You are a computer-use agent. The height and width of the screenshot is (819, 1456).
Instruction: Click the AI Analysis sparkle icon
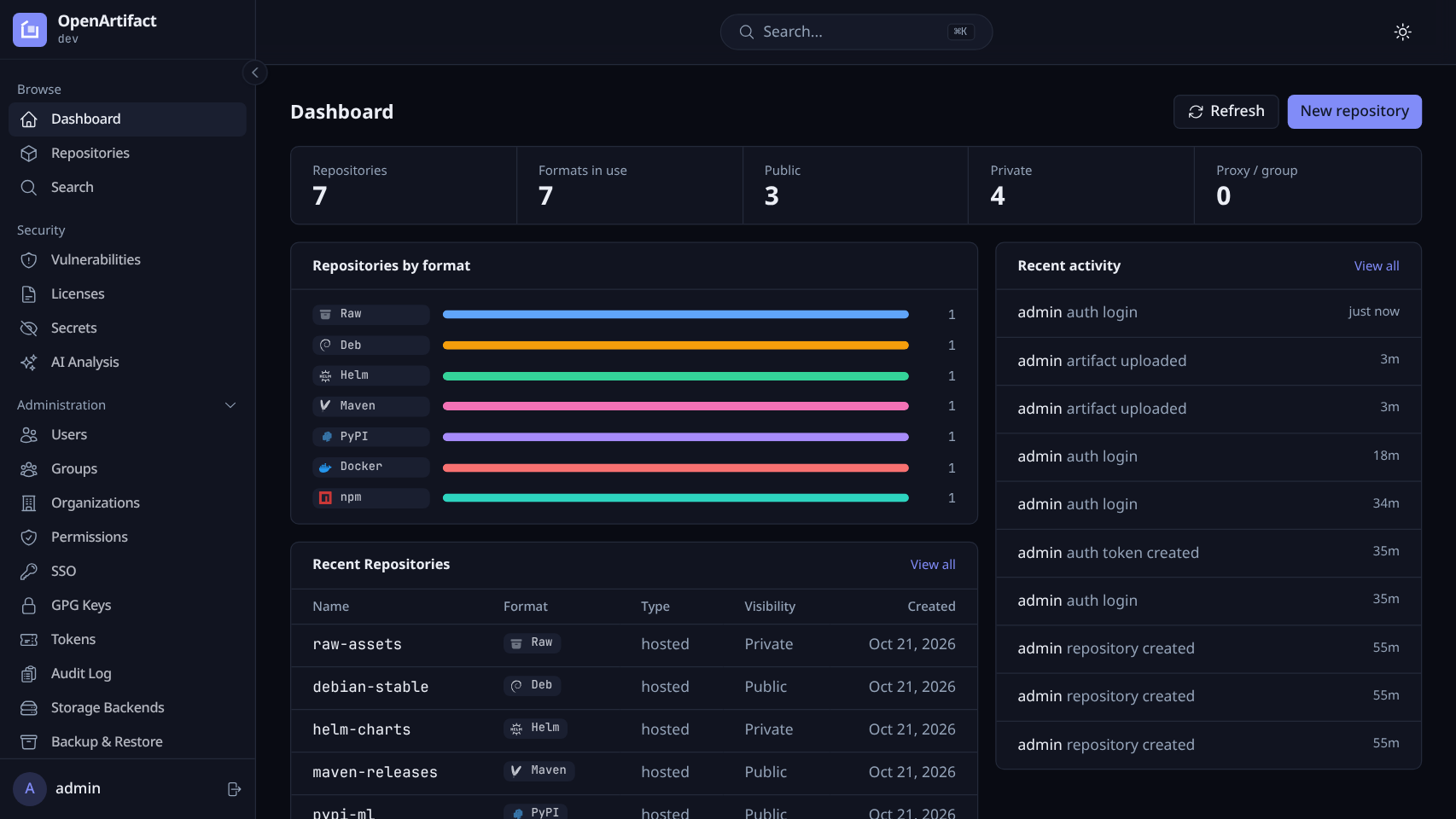(x=29, y=363)
